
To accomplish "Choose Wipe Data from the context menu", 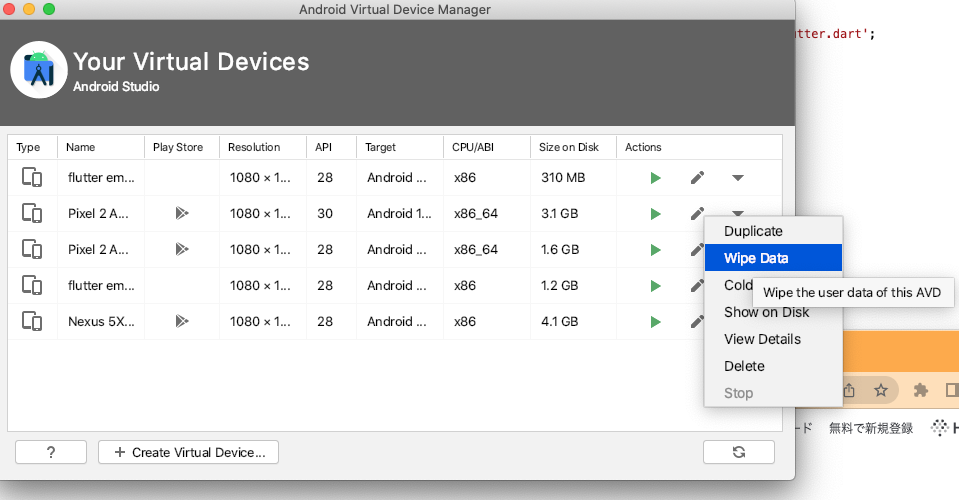I will [774, 258].
